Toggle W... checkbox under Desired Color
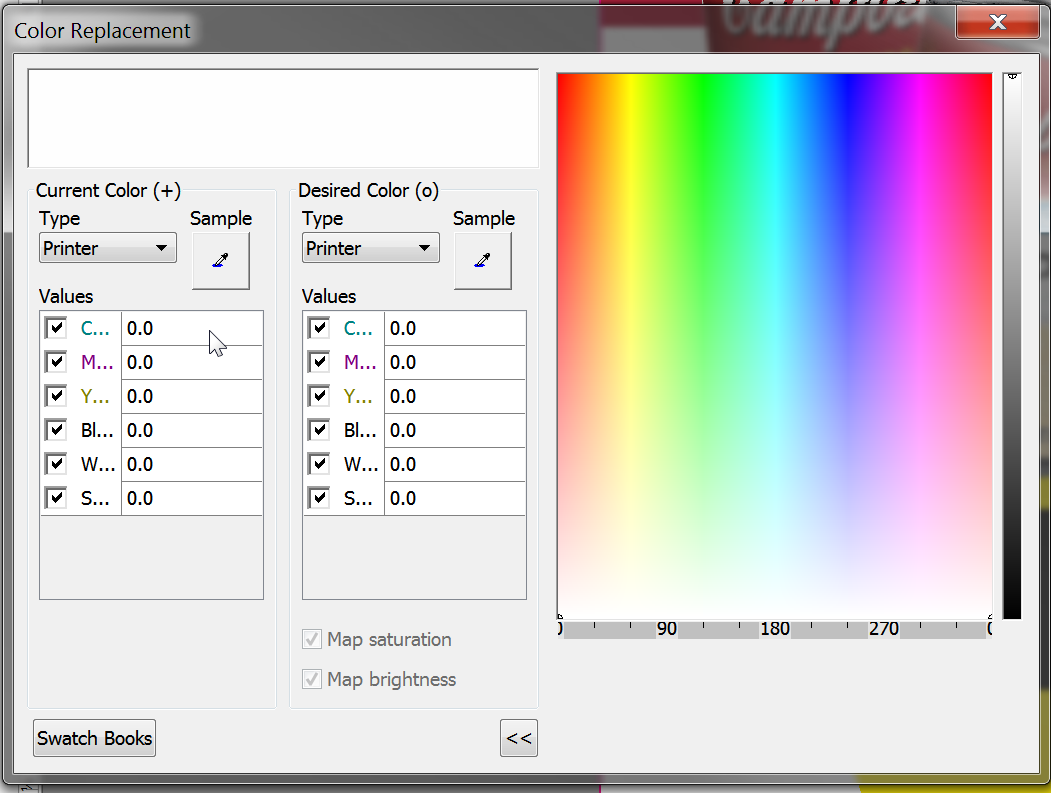Image resolution: width=1051 pixels, height=793 pixels. tap(319, 464)
